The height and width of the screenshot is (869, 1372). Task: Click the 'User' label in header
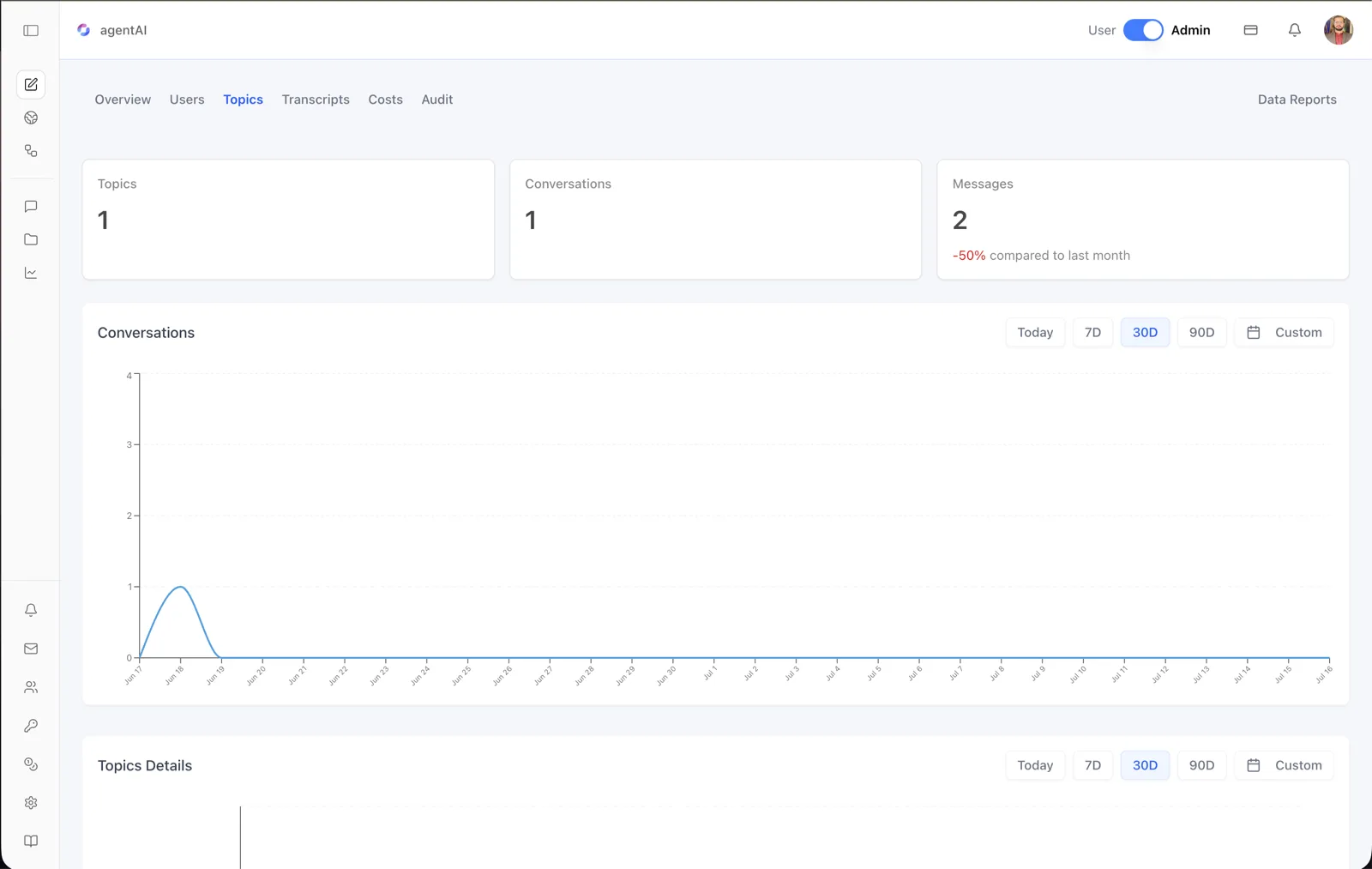click(x=1102, y=30)
